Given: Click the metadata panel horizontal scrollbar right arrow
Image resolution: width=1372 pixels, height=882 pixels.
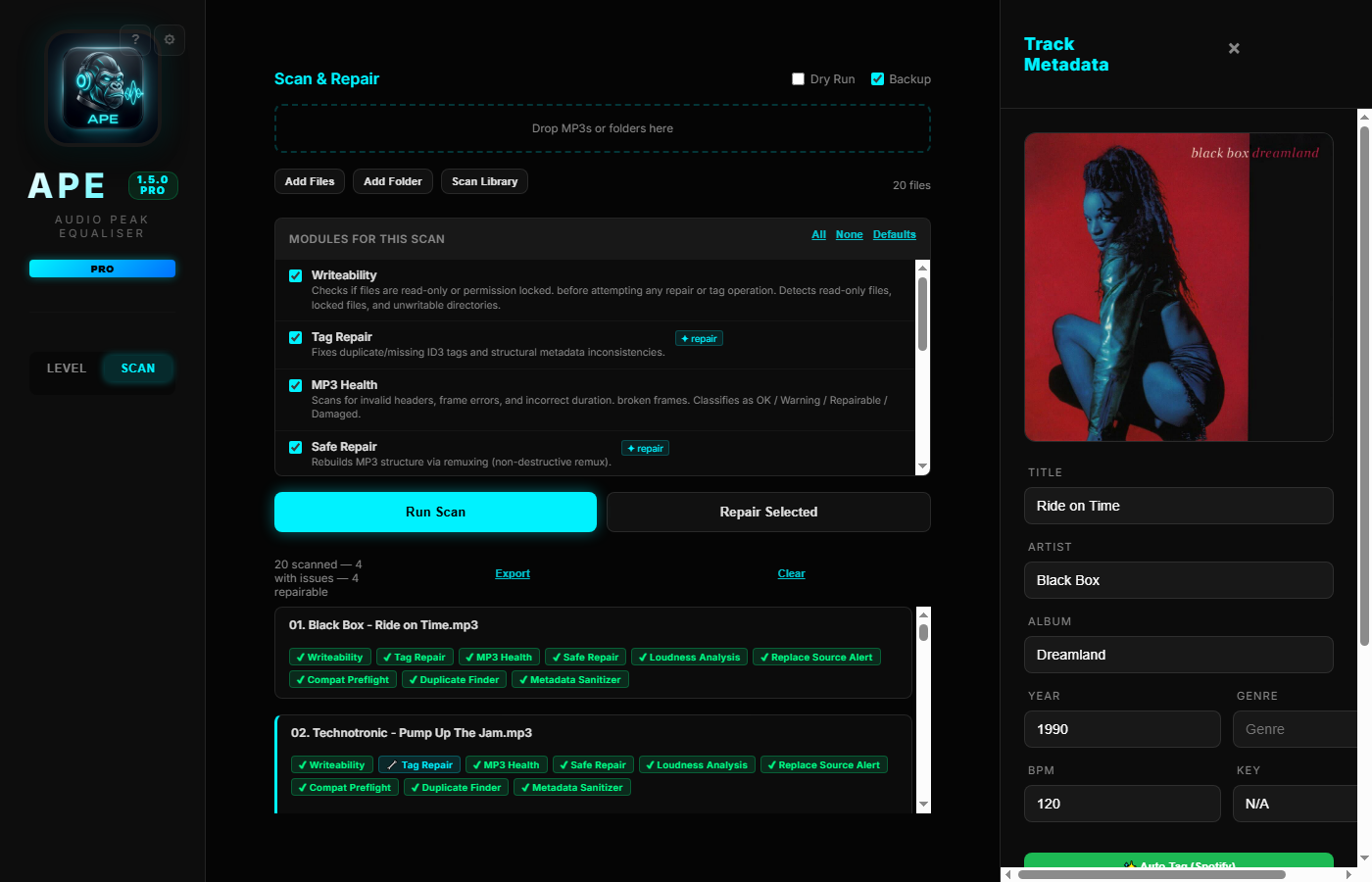Looking at the screenshot, I should point(1348,874).
